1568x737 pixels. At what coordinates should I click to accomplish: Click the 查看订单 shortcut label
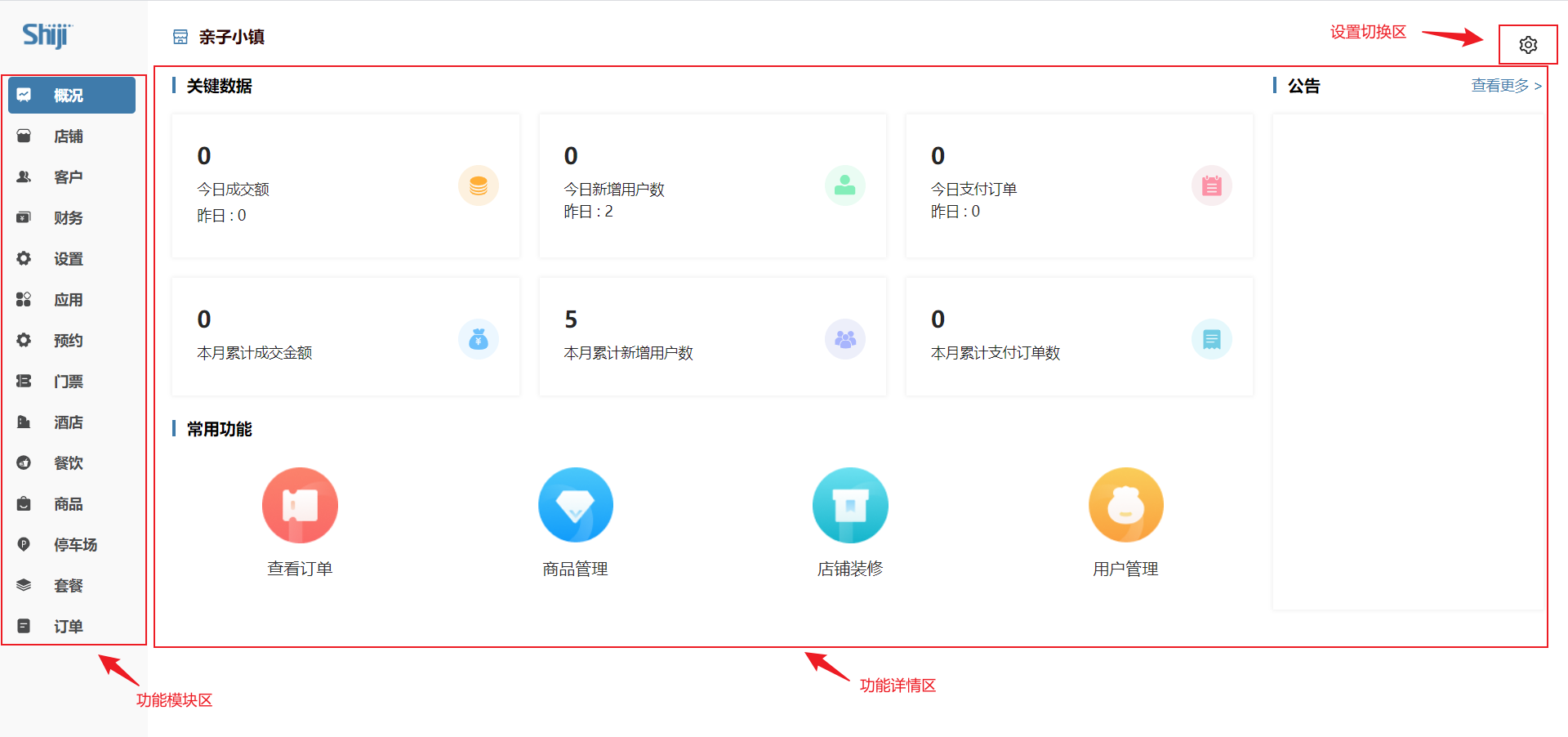click(x=300, y=569)
